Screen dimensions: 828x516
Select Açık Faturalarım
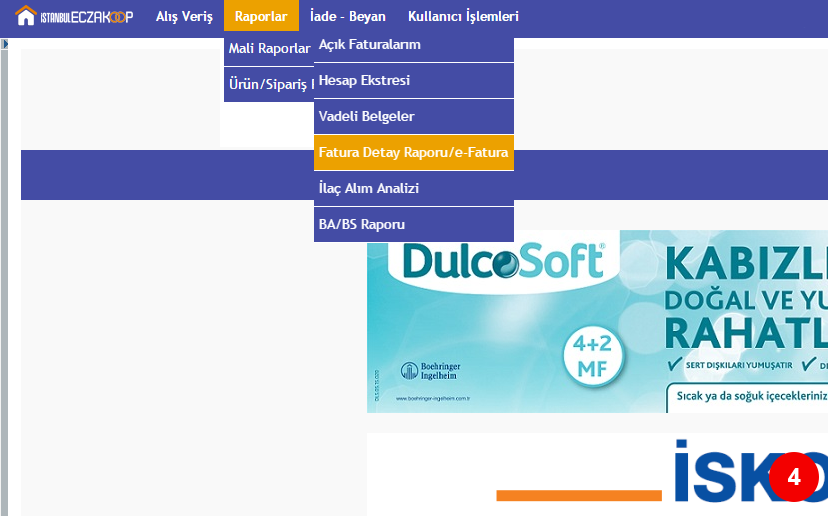(x=413, y=45)
